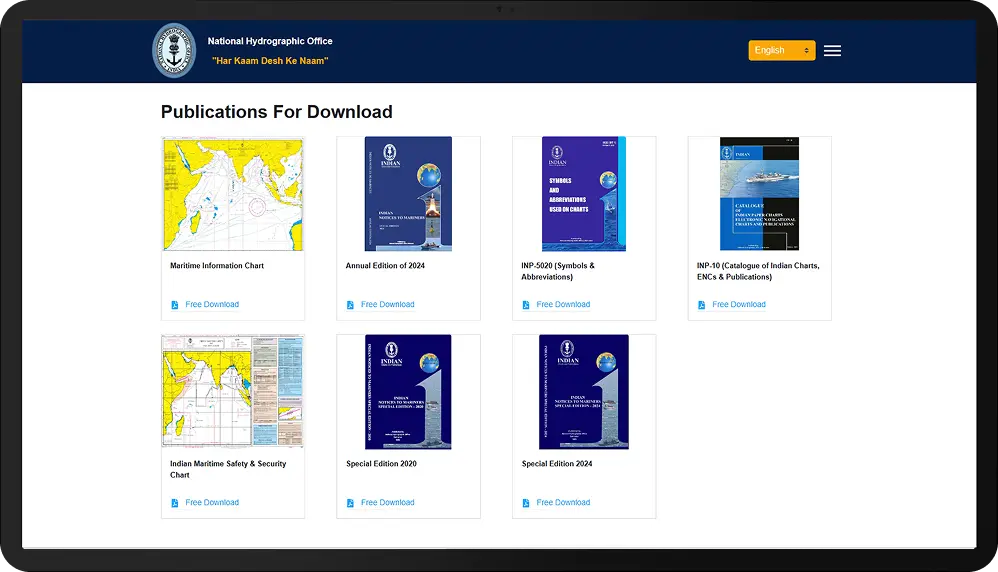
Task: Click the Annual Edition of 2024 title text
Action: 385,266
